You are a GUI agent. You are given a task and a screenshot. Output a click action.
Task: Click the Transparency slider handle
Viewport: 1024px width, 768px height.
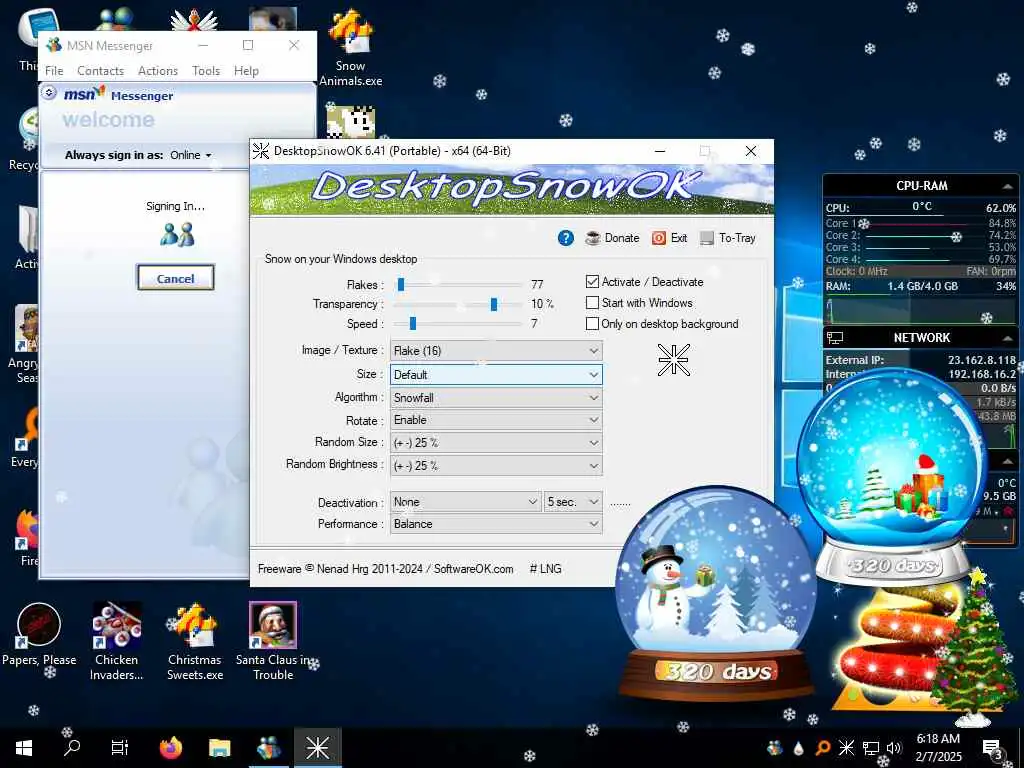tap(494, 304)
